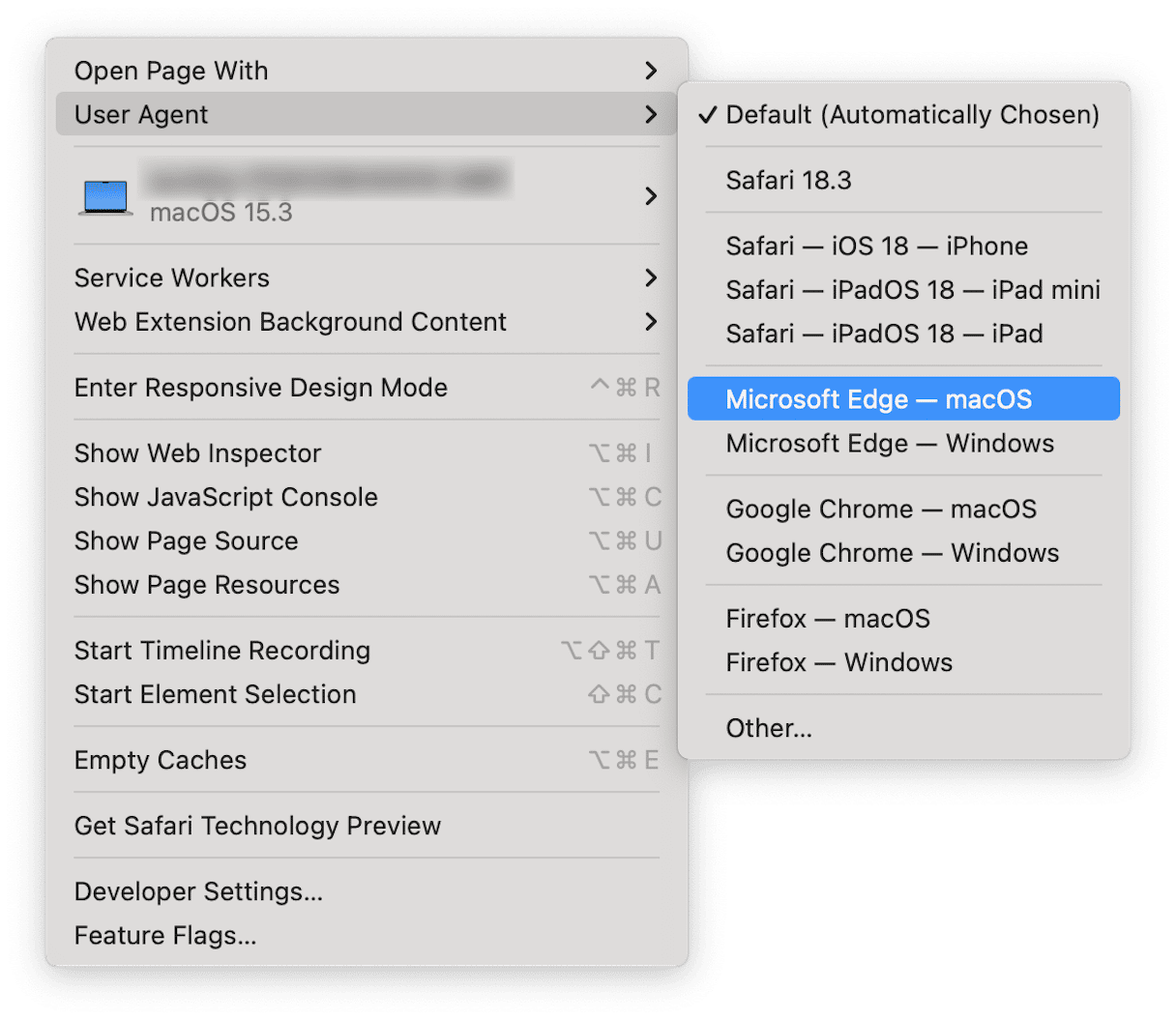Select the User Agent menu item
This screenshot has height=1020, width=1176.
[367, 114]
